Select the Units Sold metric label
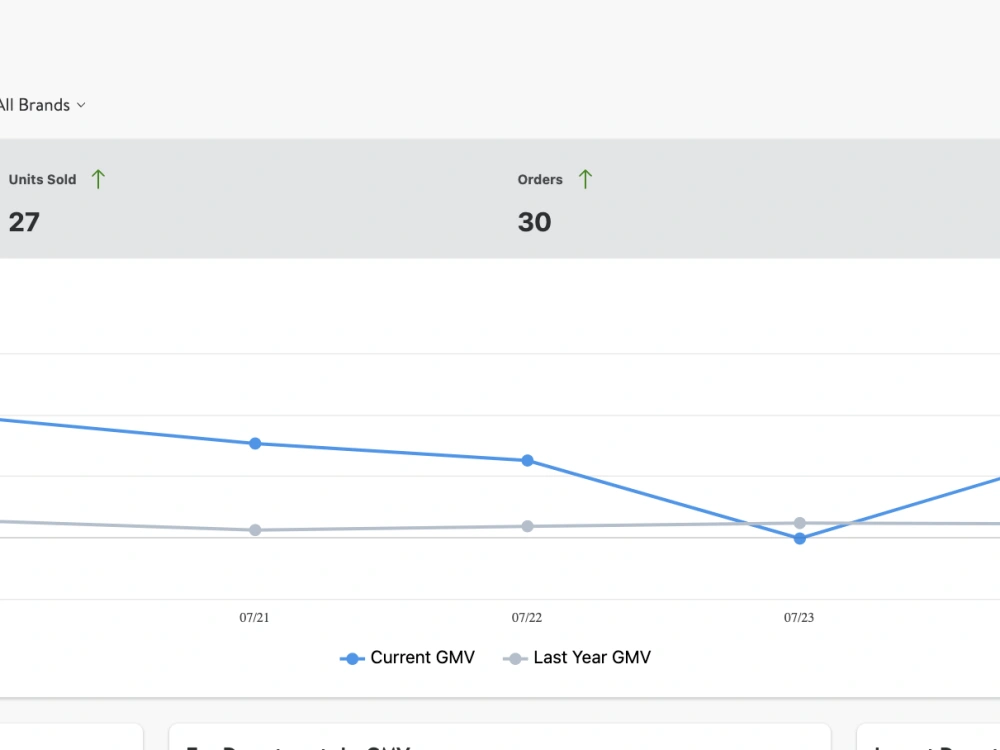This screenshot has width=1000, height=750. (42, 180)
